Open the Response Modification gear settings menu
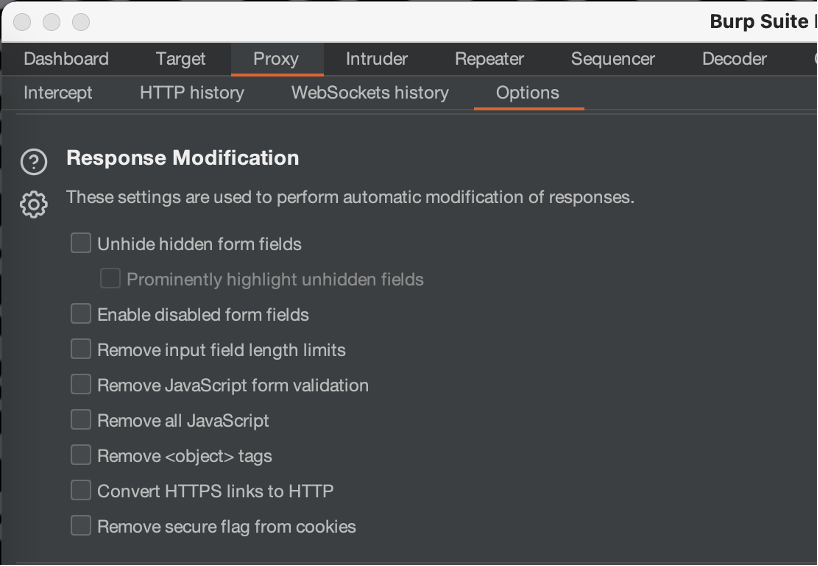The height and width of the screenshot is (566, 818). tap(34, 204)
